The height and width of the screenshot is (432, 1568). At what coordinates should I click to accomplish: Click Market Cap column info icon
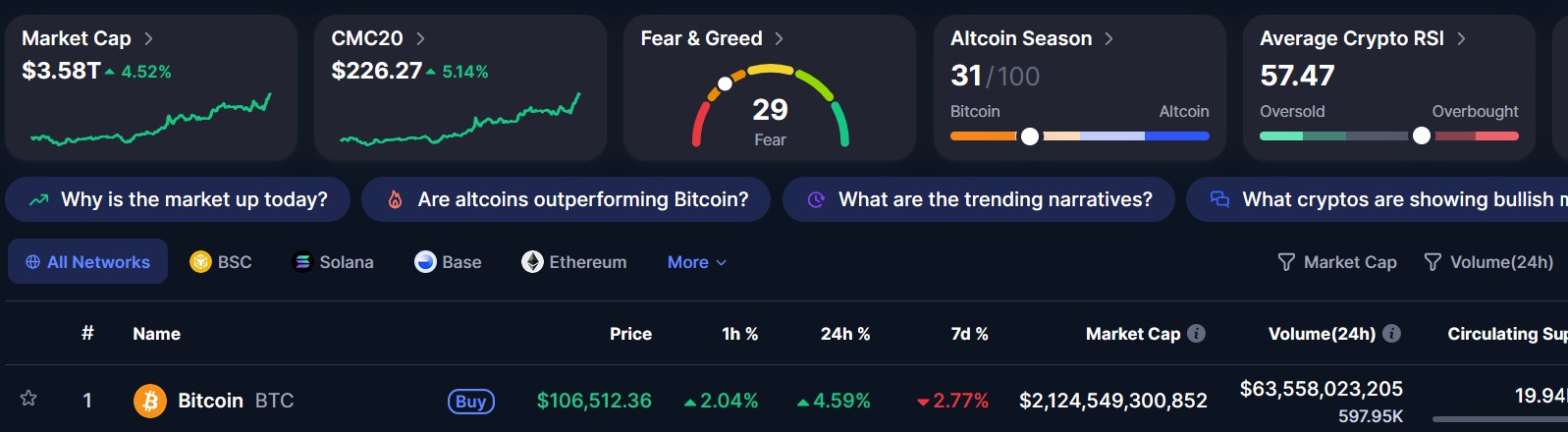pos(1196,334)
